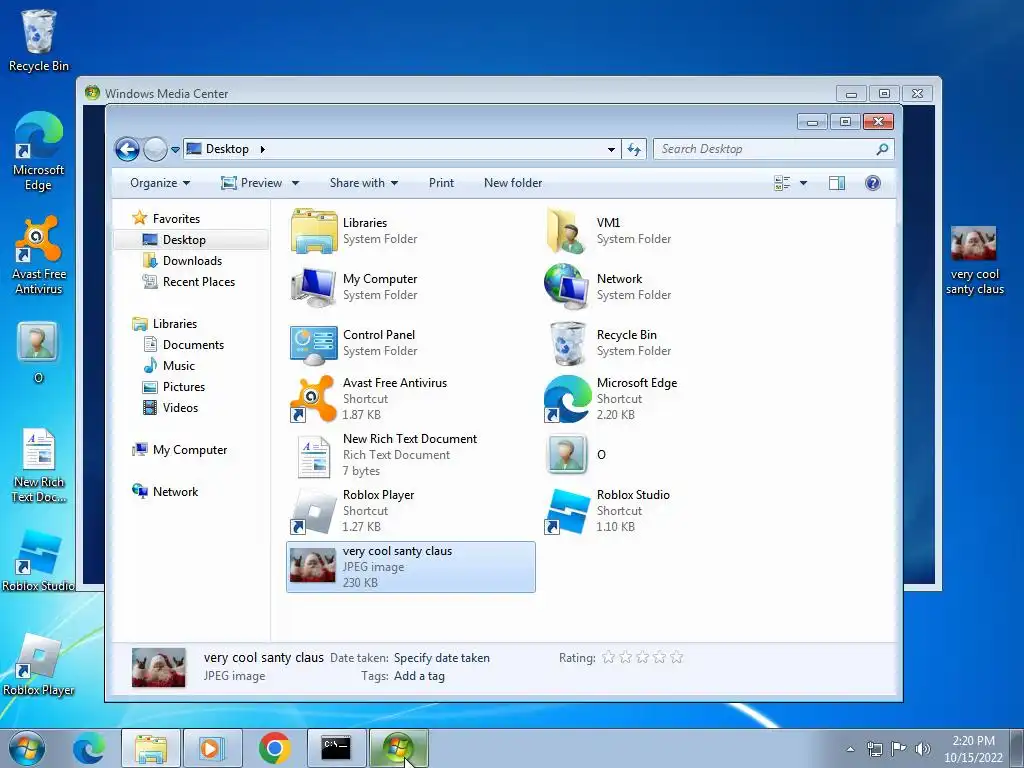Open Downloads in navigation pane
The image size is (1024, 768).
[x=182, y=261]
